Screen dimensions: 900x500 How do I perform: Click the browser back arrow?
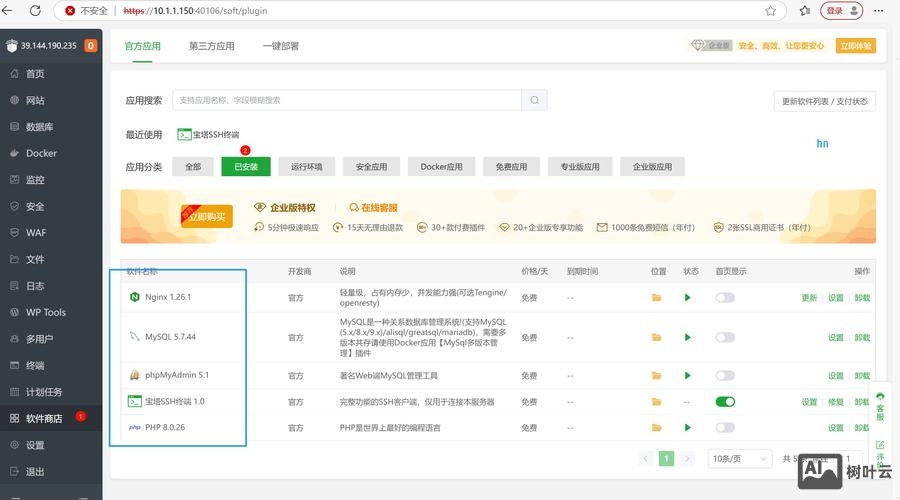click(x=7, y=10)
